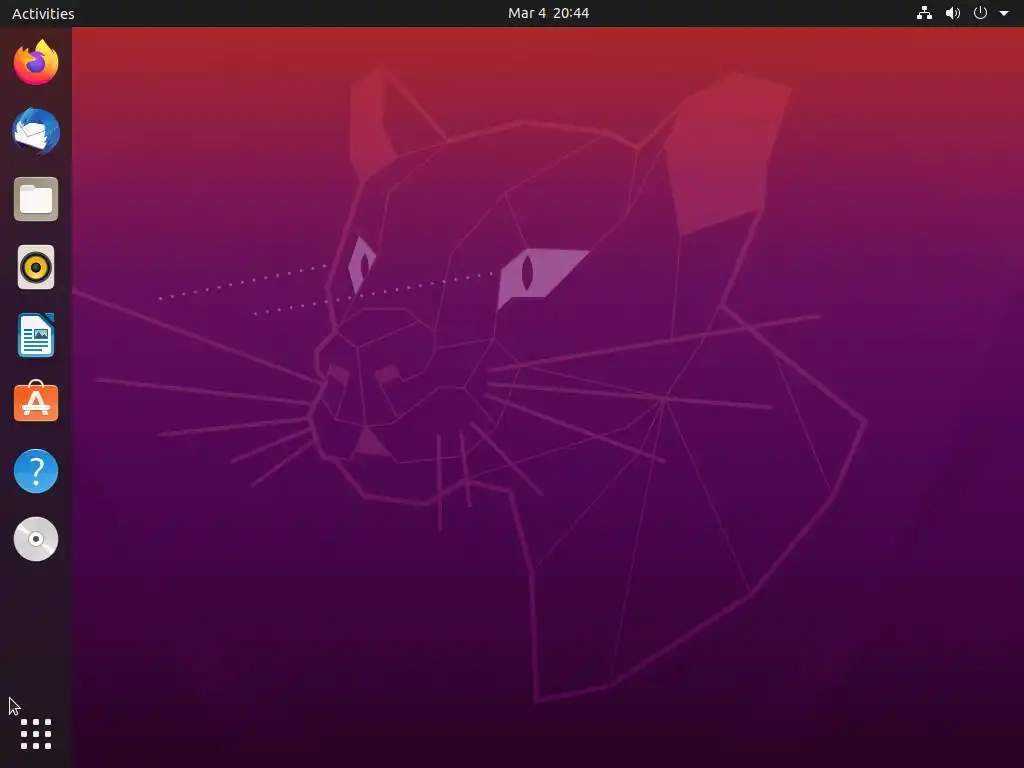Launch Rhythmbox music player

36,267
